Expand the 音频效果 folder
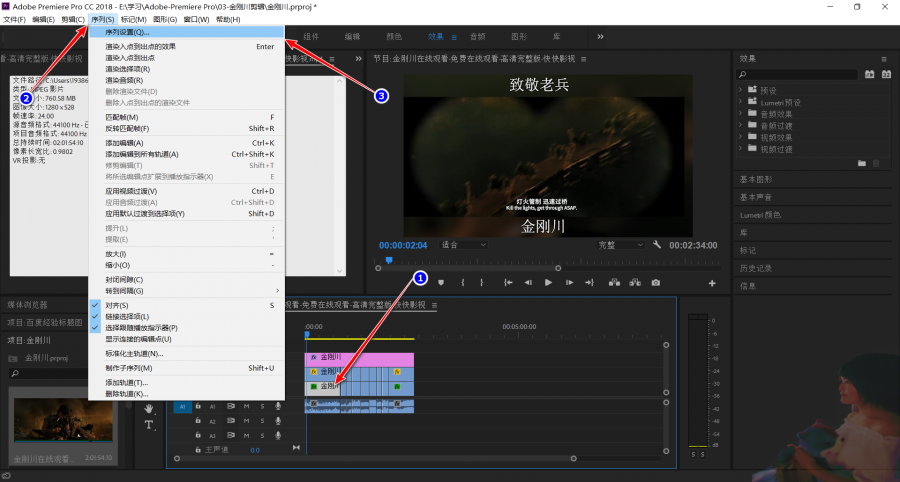The width and height of the screenshot is (900, 482). pyautogui.click(x=740, y=113)
